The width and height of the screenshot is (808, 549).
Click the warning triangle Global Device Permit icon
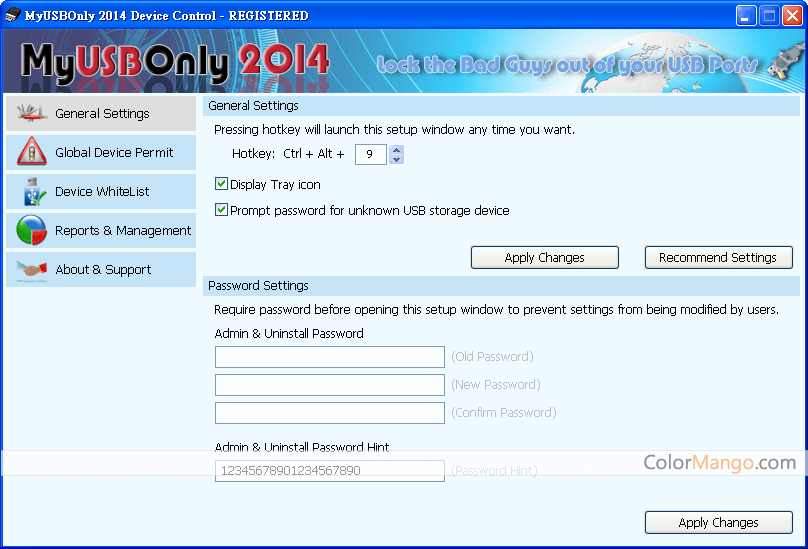pyautogui.click(x=31, y=152)
